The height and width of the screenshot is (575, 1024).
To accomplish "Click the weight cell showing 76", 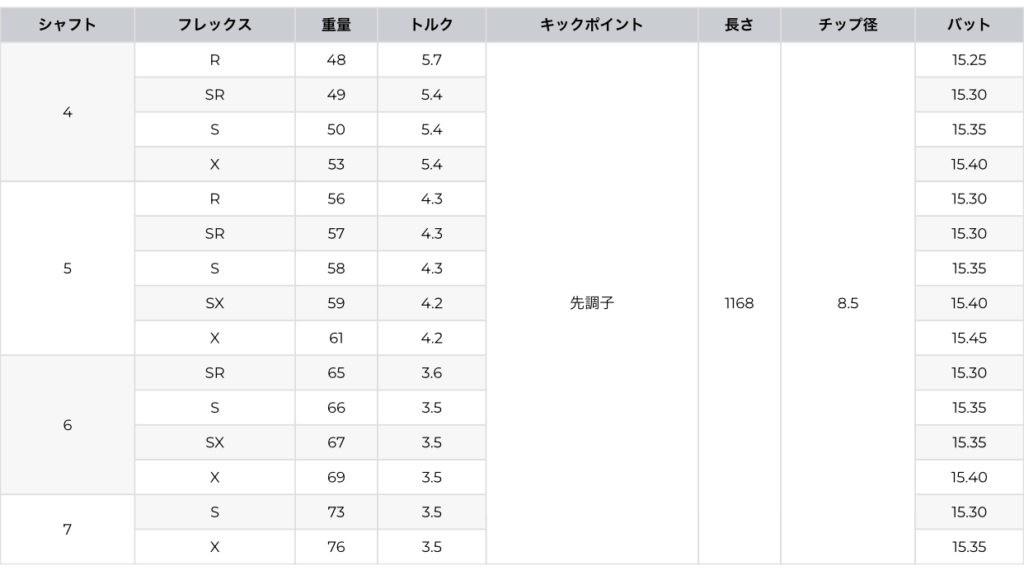I will pos(336,547).
